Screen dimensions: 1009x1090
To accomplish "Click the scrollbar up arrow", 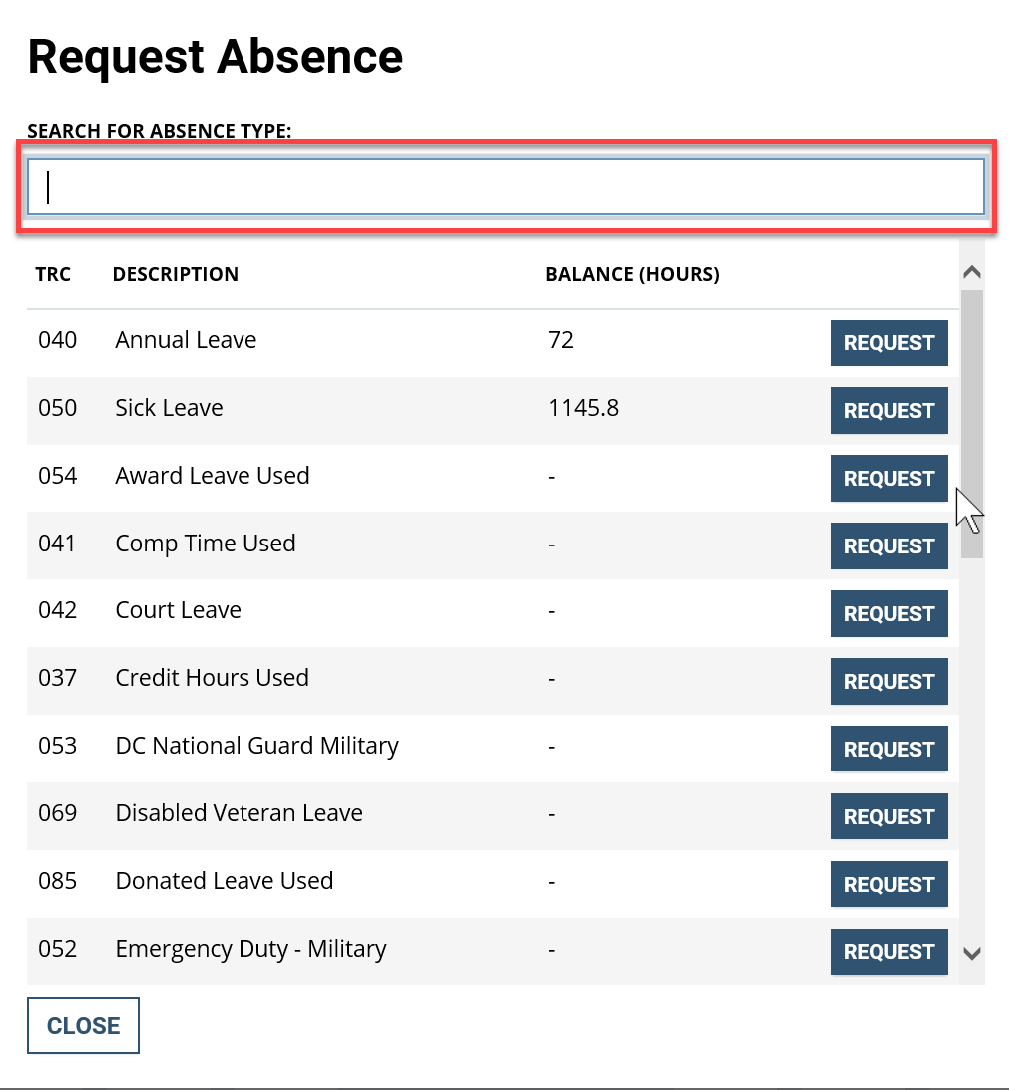I will 971,271.
